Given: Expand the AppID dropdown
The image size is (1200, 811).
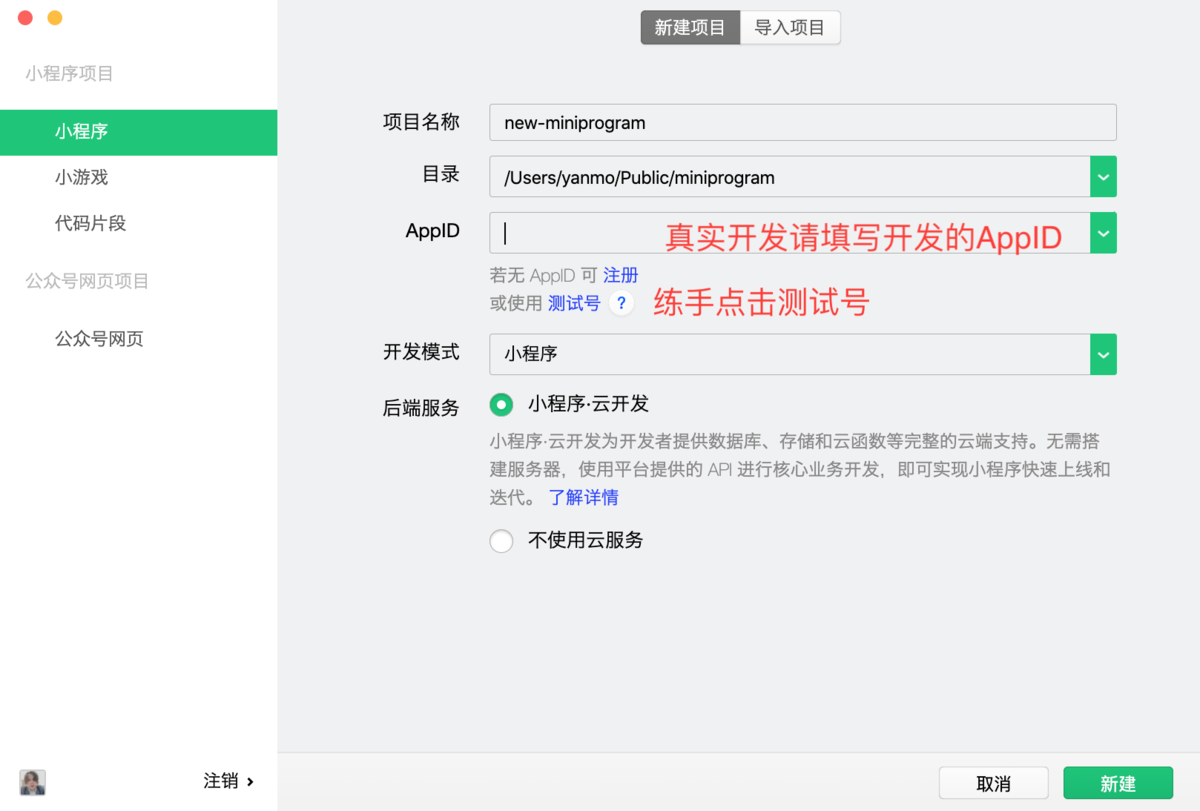Looking at the screenshot, I should pyautogui.click(x=1103, y=232).
